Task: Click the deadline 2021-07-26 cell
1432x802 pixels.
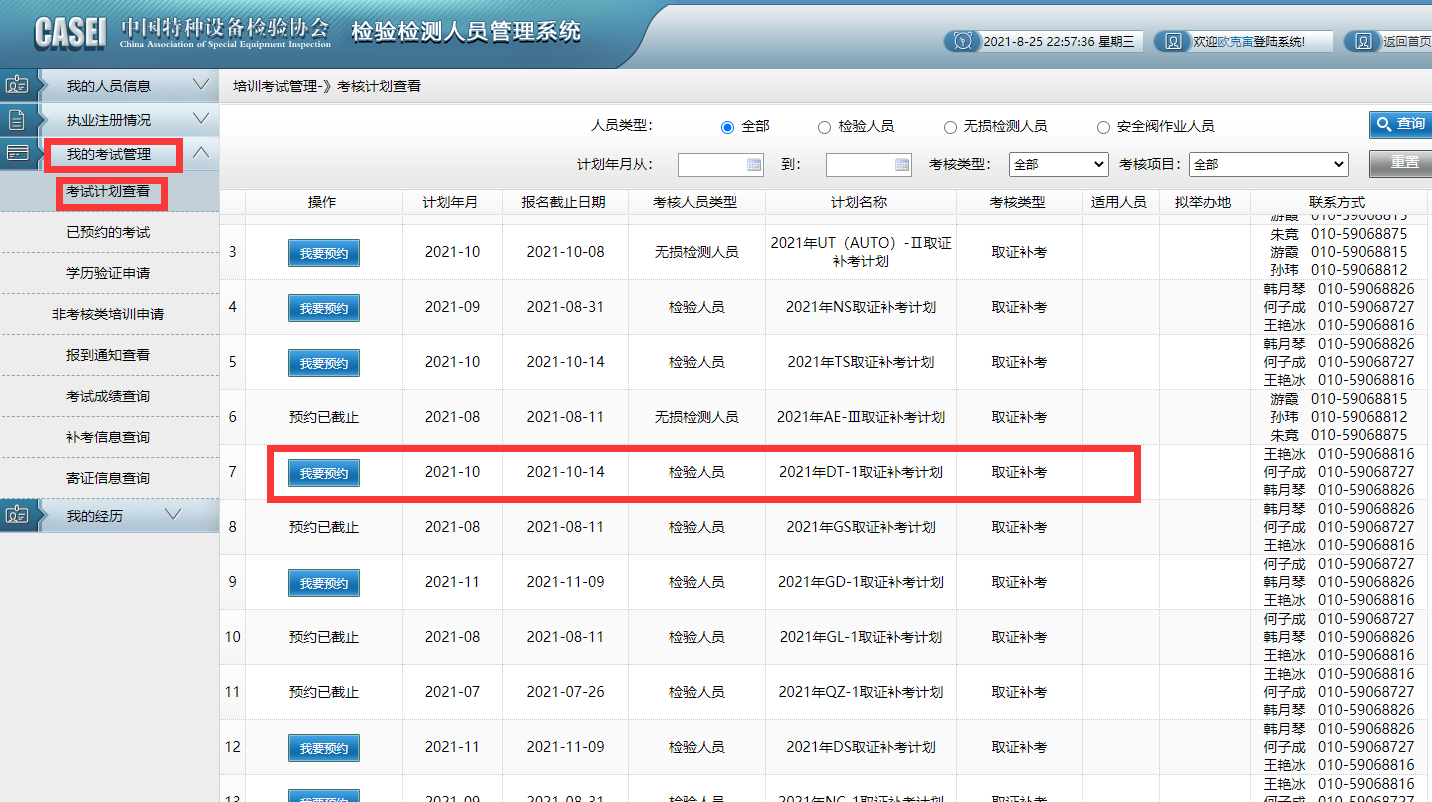Action: tap(565, 692)
